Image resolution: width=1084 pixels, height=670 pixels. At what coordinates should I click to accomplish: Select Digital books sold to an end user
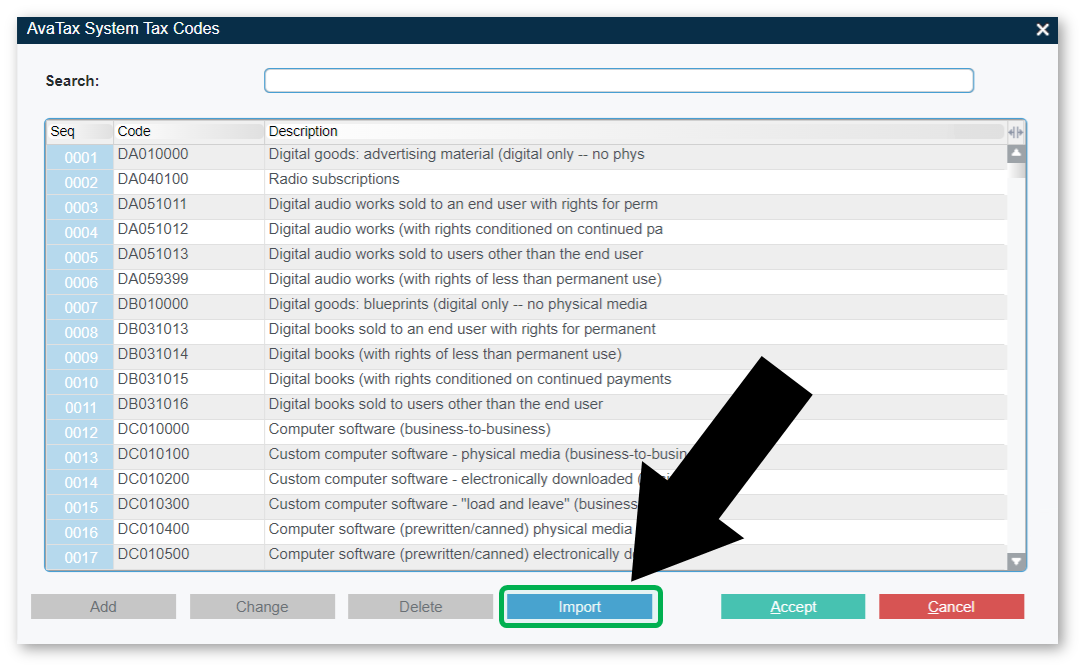pyautogui.click(x=462, y=329)
